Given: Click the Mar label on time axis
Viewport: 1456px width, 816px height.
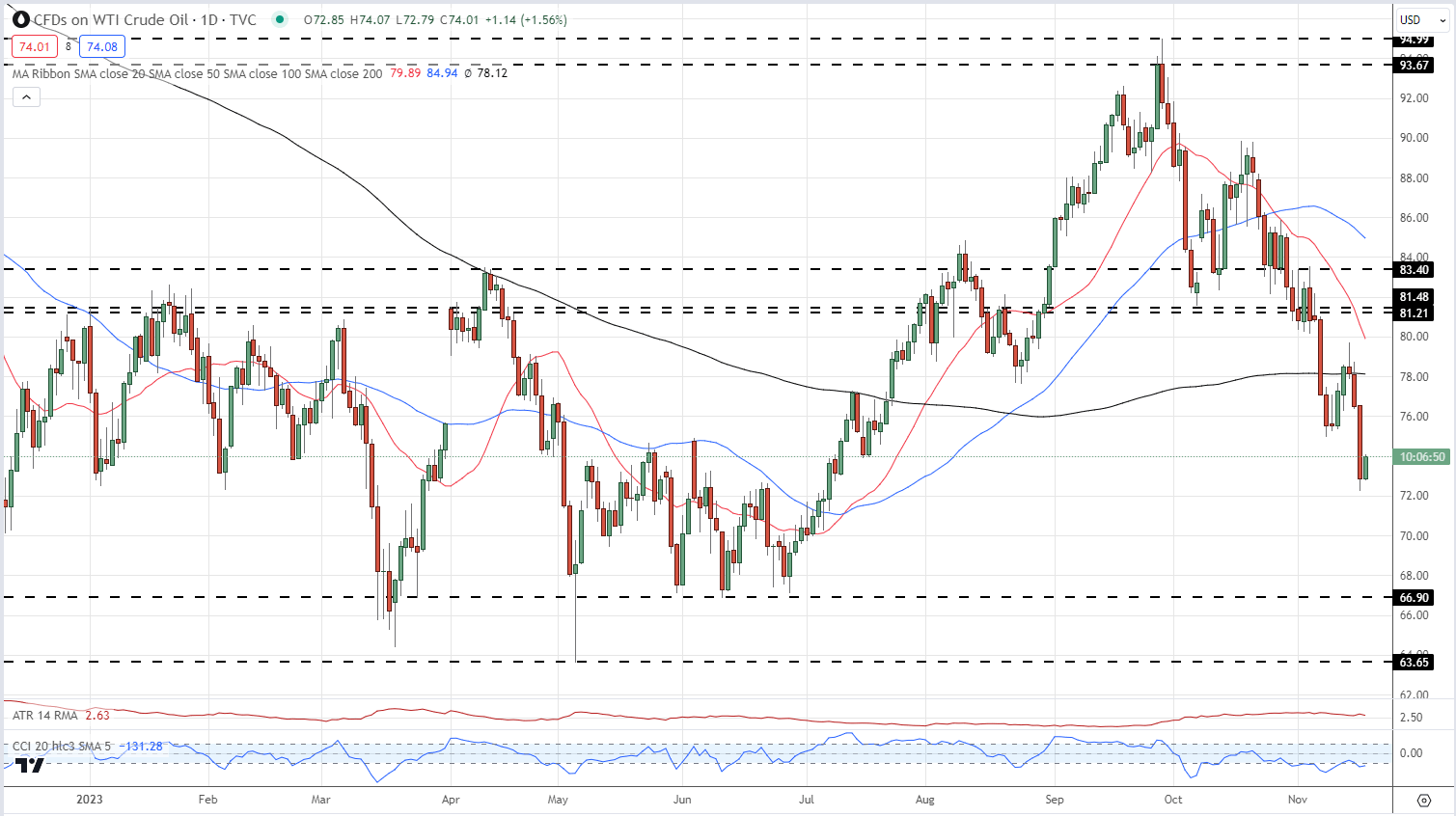Looking at the screenshot, I should [320, 800].
